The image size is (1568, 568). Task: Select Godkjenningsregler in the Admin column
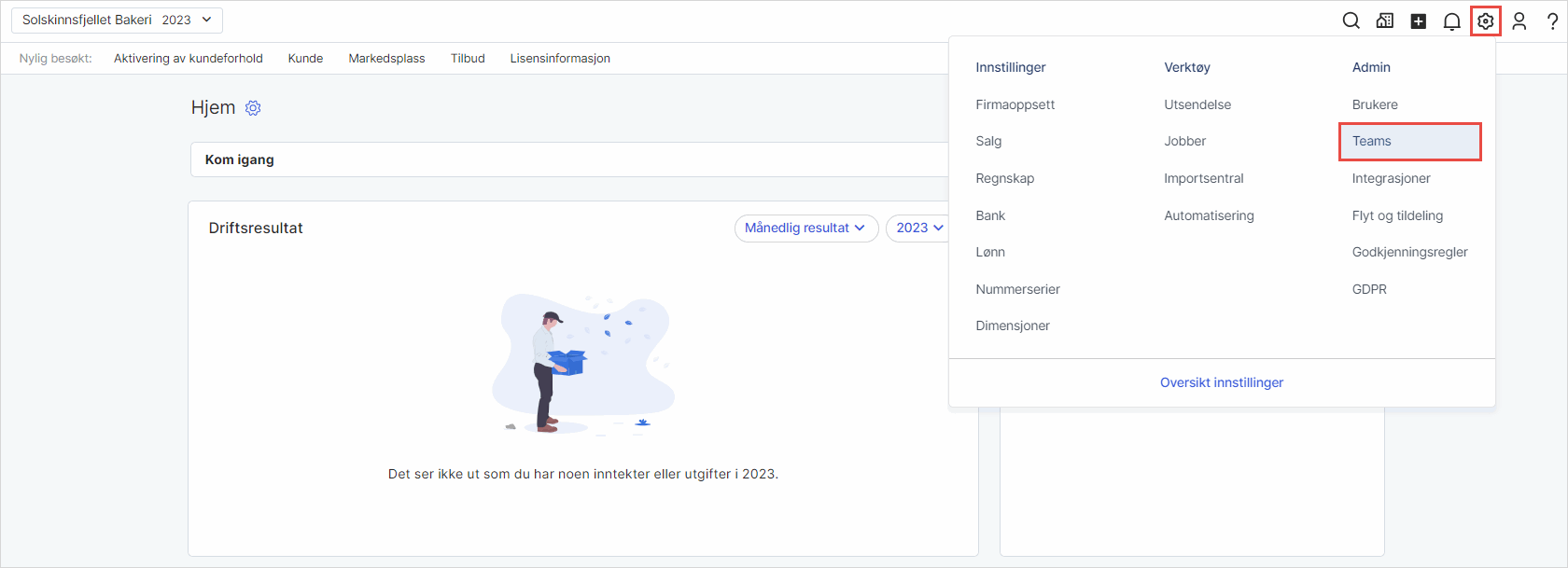1409,252
